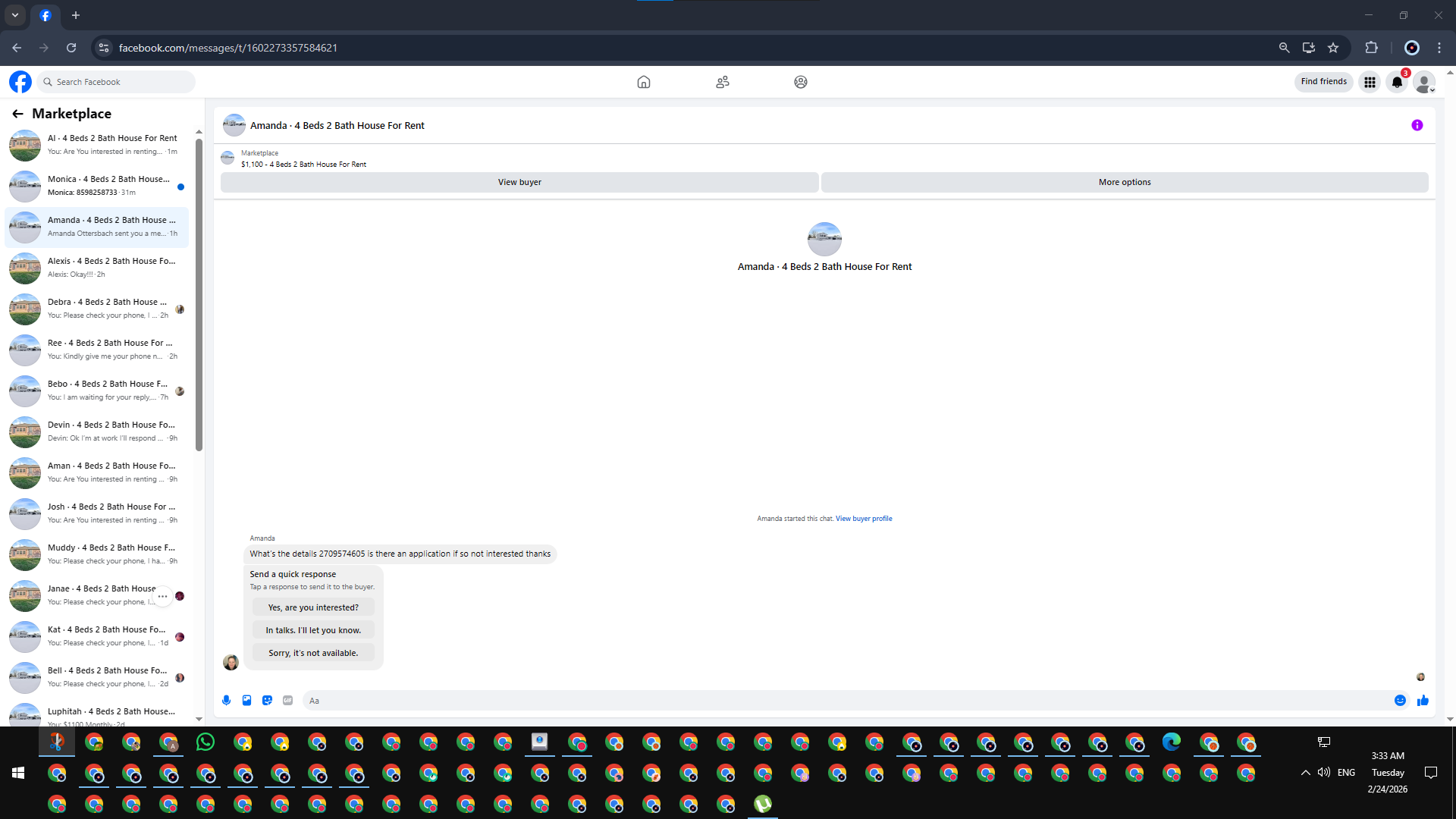Open conversation information purple icon
Image resolution: width=1456 pixels, height=819 pixels.
[1417, 126]
